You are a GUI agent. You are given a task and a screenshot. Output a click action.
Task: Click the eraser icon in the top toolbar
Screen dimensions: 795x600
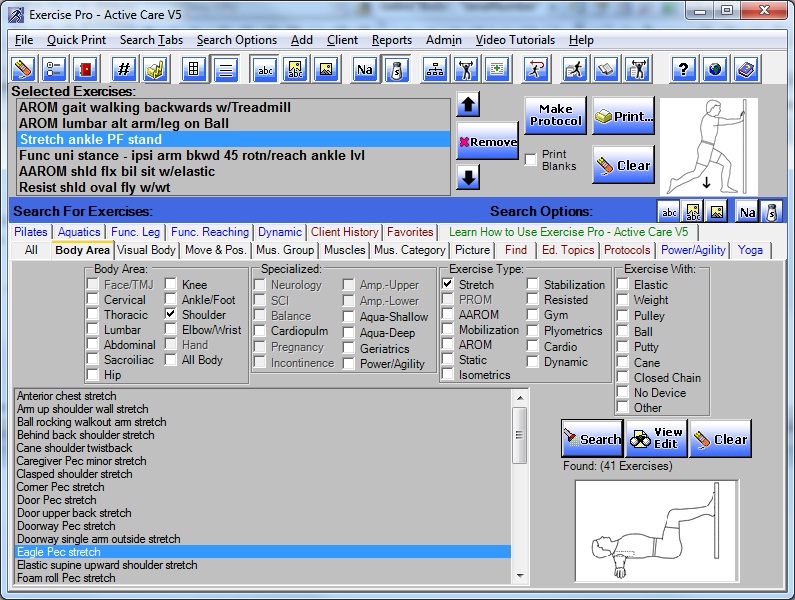pos(23,69)
